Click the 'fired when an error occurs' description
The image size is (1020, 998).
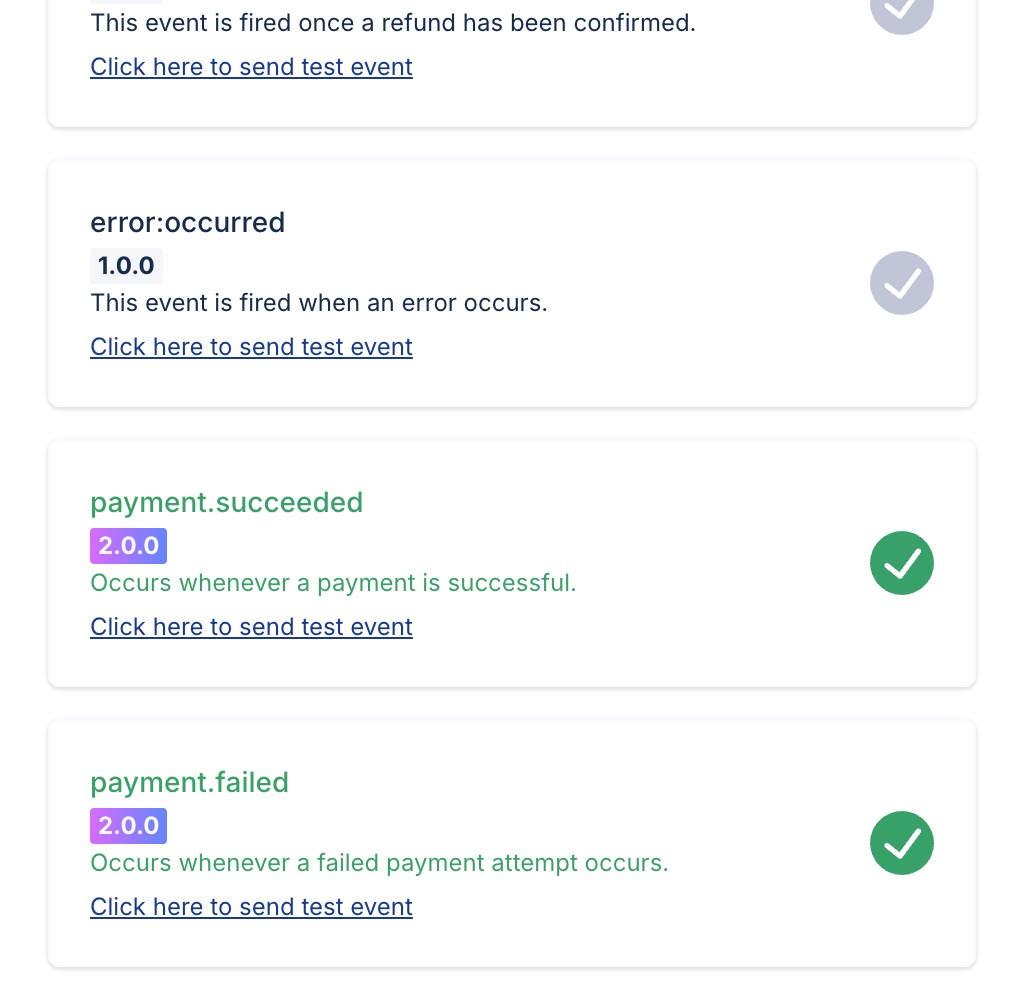[319, 303]
